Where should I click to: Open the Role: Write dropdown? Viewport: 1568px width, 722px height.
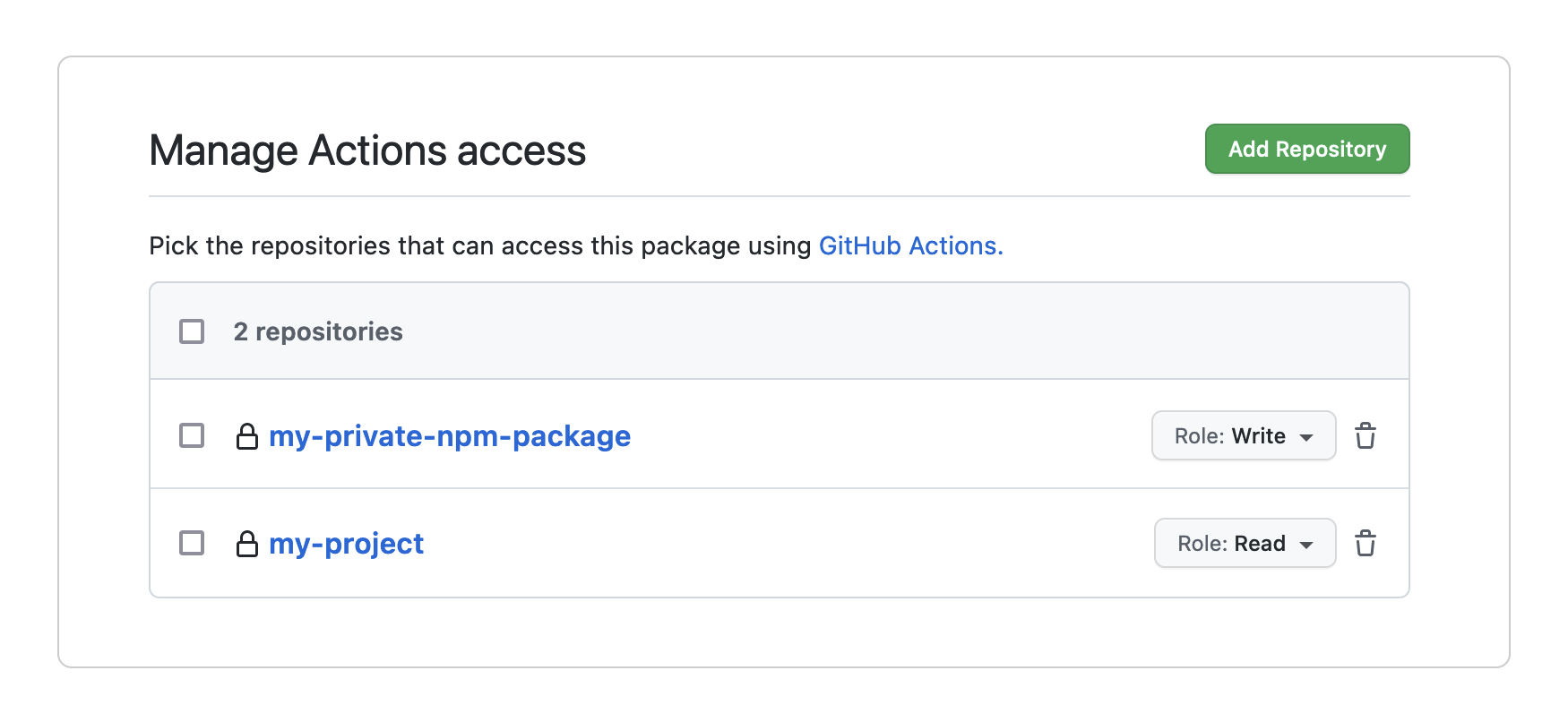[1244, 436]
